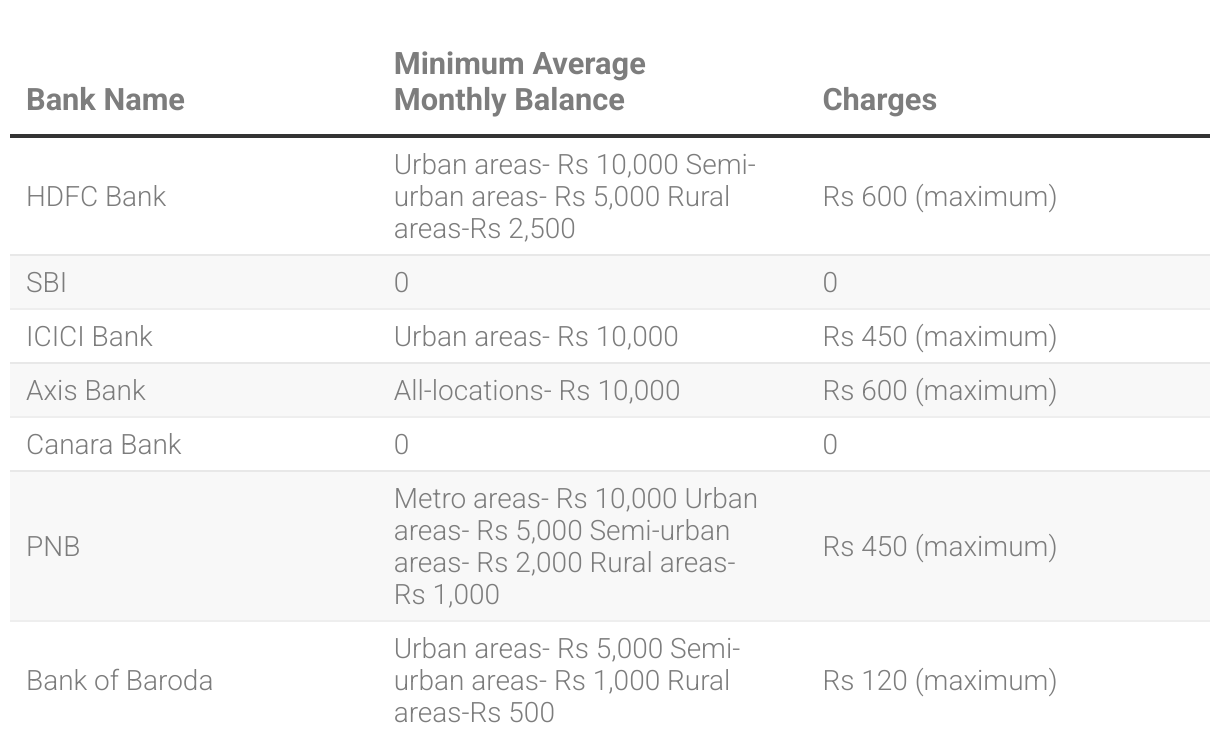Viewport: 1220px width, 748px height.
Task: Click Bank of Baroda's Rs 120 charges
Action: click(939, 681)
